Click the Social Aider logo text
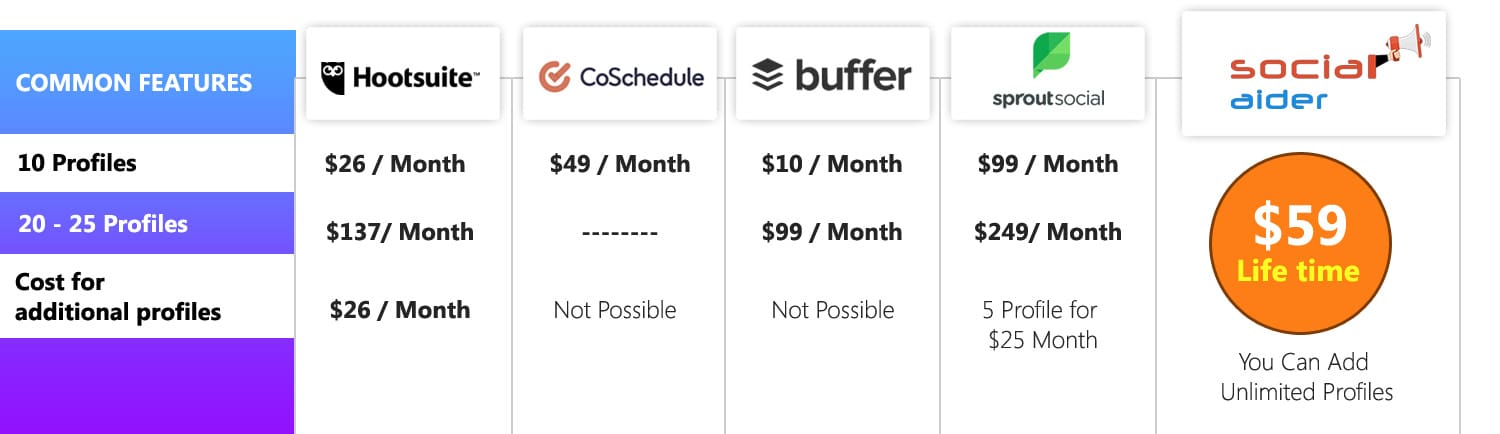The image size is (1500, 434). [x=1296, y=82]
